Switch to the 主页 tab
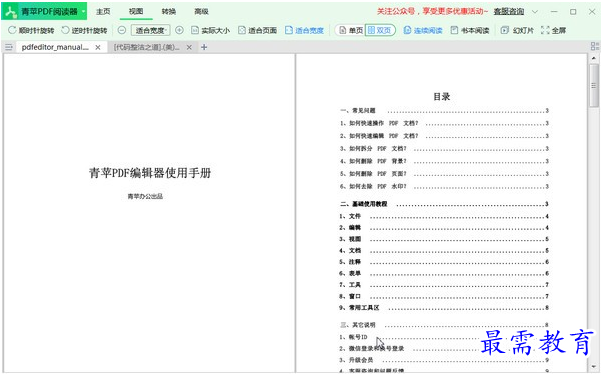 click(103, 11)
